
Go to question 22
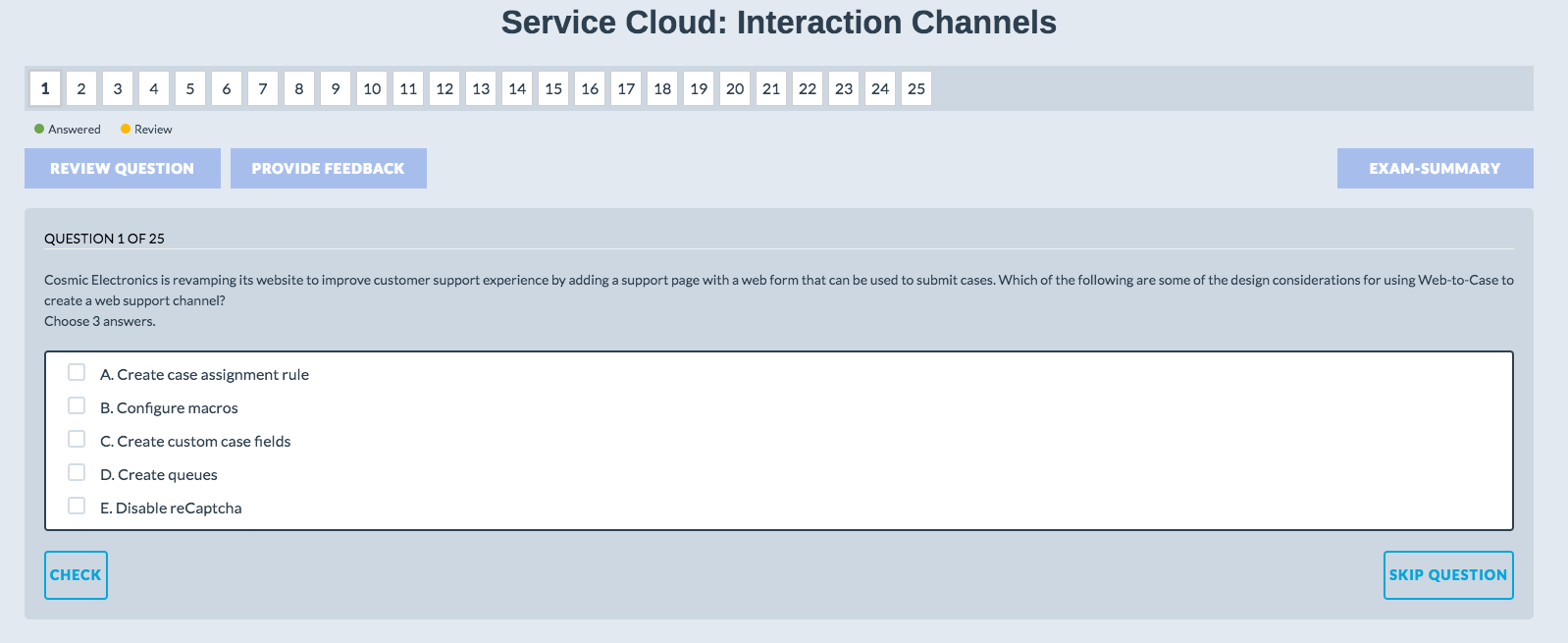(808, 88)
